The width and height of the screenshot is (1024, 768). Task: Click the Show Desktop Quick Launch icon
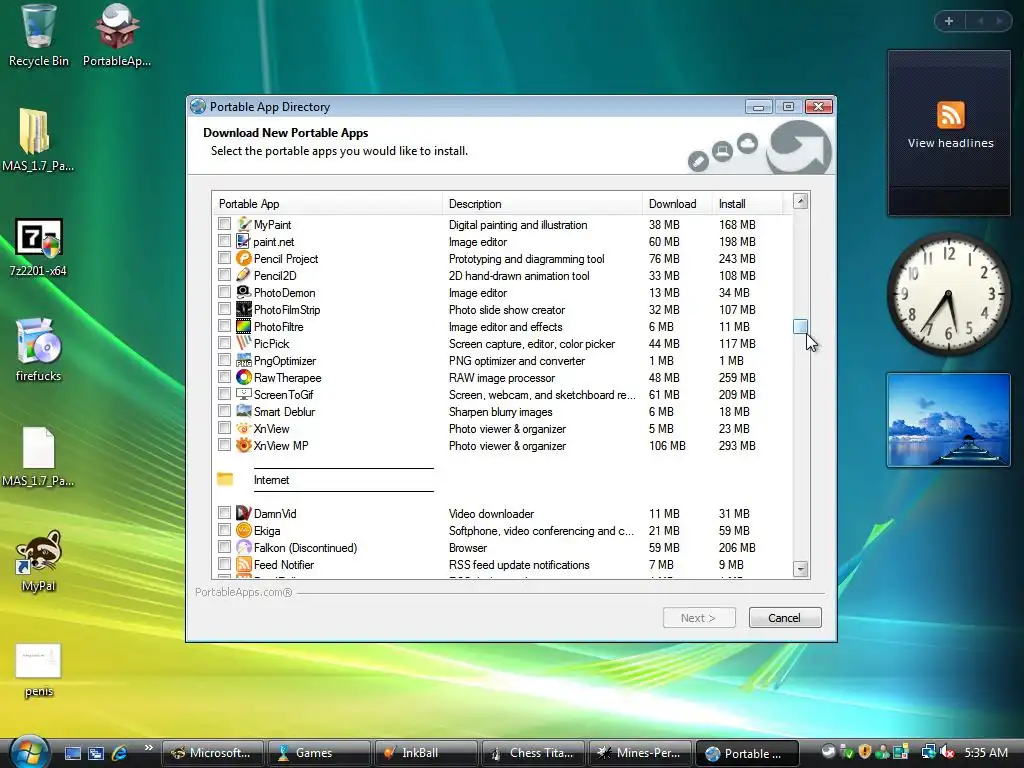(x=72, y=753)
